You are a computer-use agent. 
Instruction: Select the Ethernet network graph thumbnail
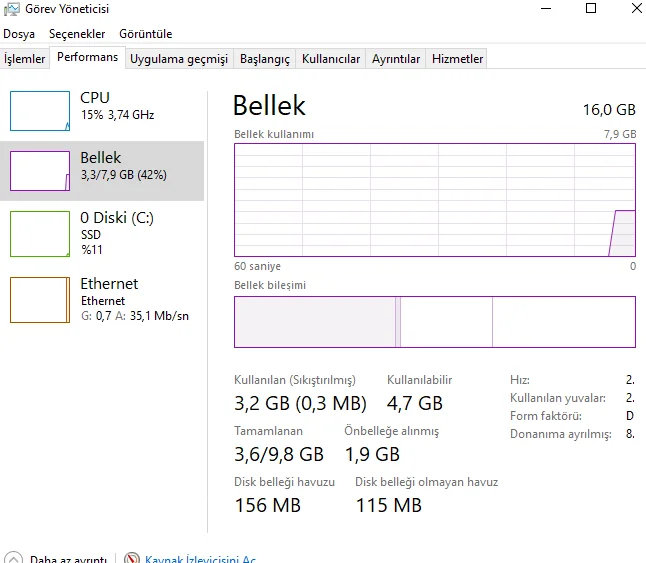tap(40, 299)
